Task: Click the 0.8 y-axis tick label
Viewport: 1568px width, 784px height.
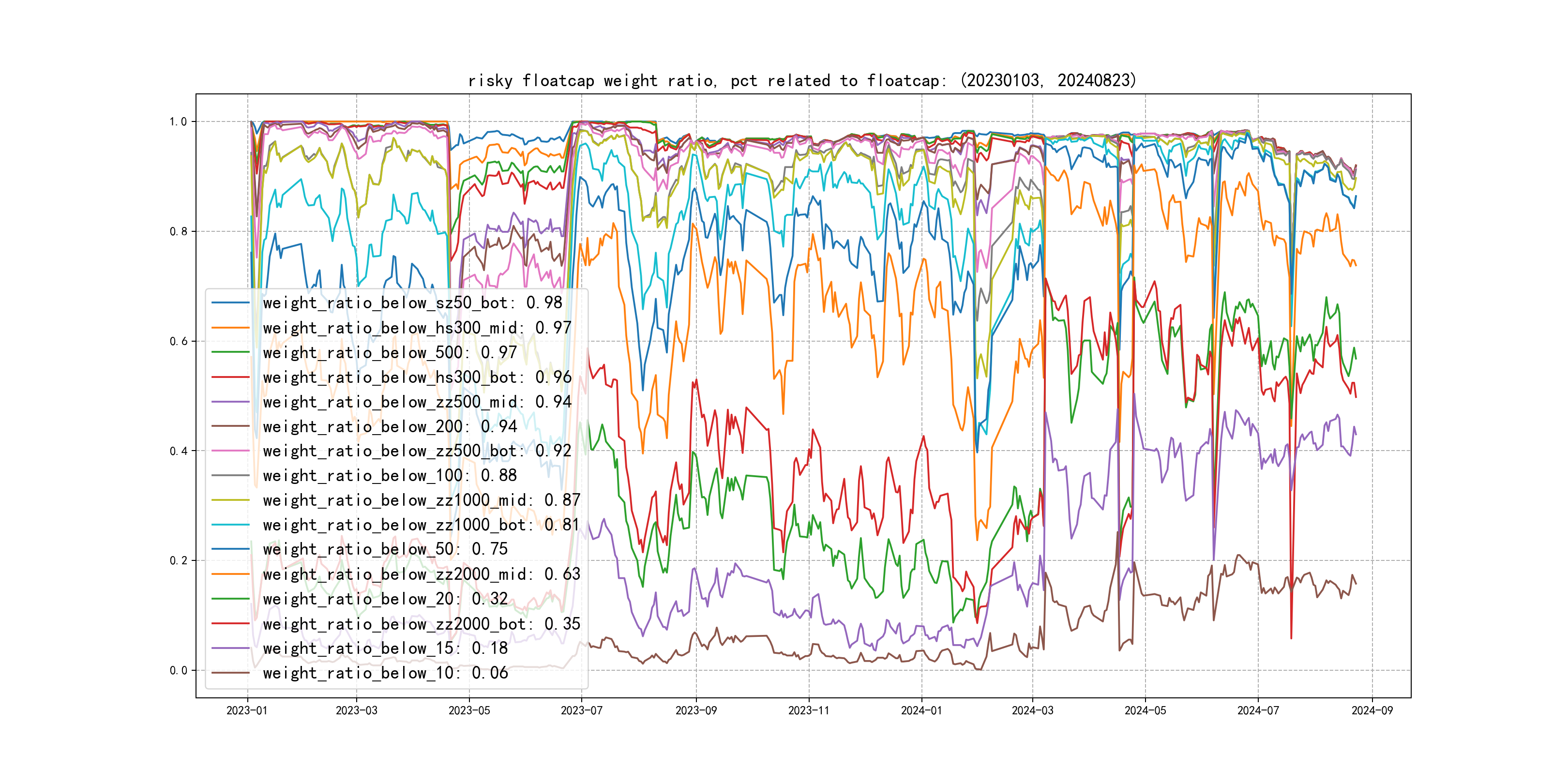Action: pyautogui.click(x=179, y=231)
